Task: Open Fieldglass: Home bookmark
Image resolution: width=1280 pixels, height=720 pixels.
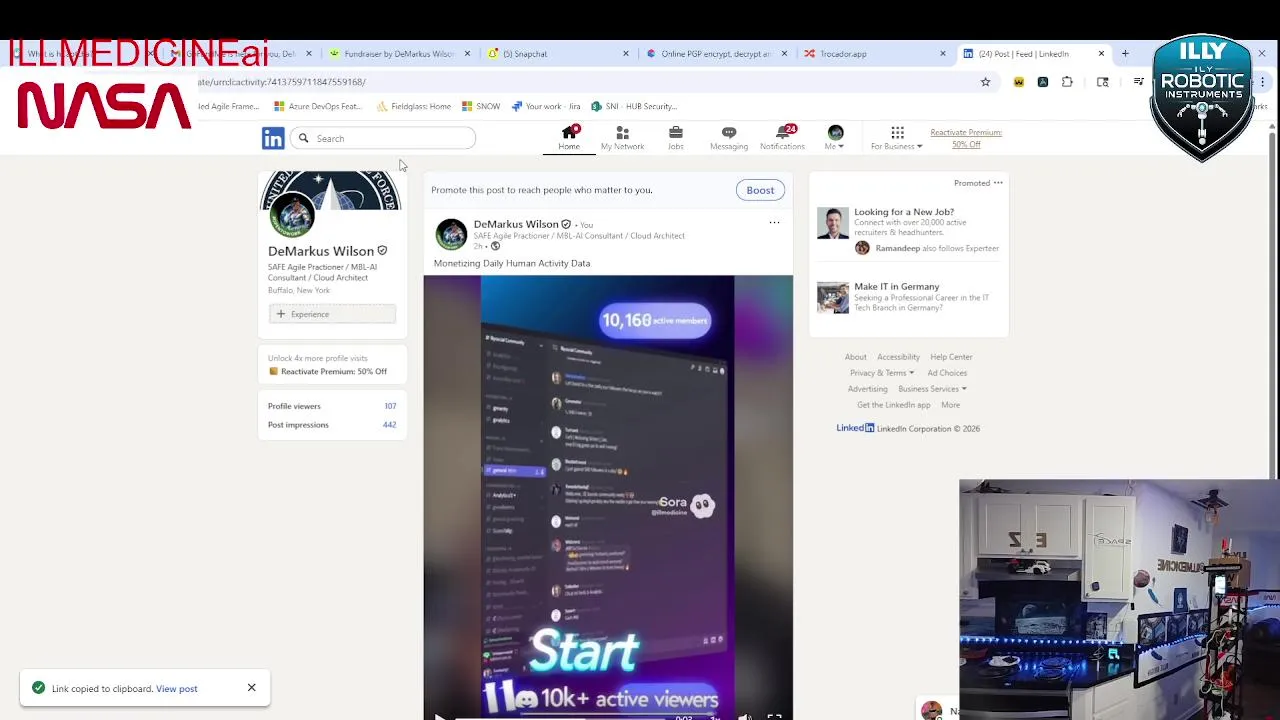Action: 413,106
